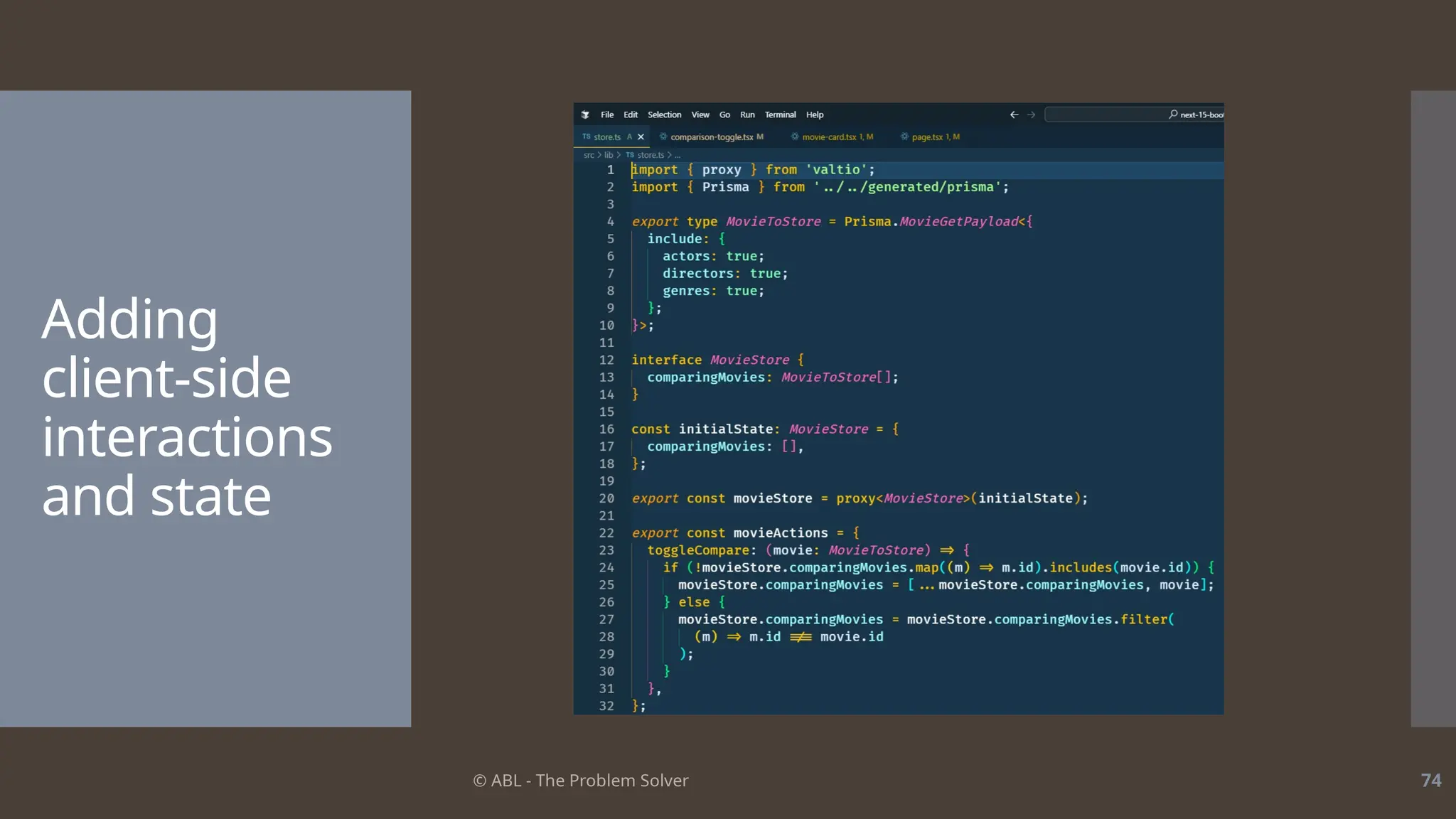Click 'genres: true;' on line 8

(713, 291)
